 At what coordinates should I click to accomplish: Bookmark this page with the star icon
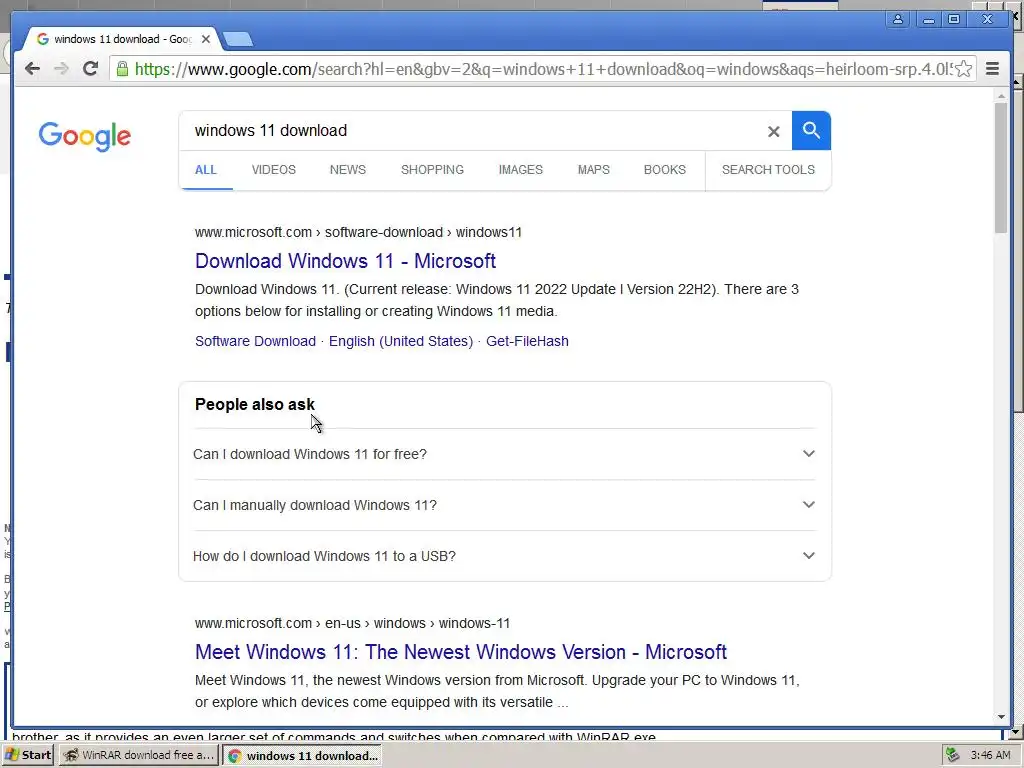pyautogui.click(x=963, y=69)
